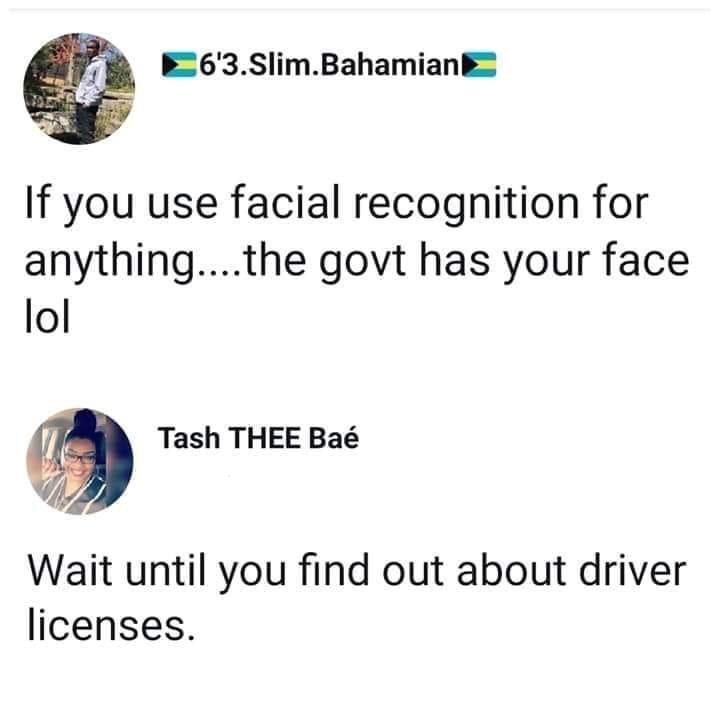This screenshot has width=720, height=720.
Task: Open the Tash THEE Baé username link
Action: pyautogui.click(x=259, y=438)
